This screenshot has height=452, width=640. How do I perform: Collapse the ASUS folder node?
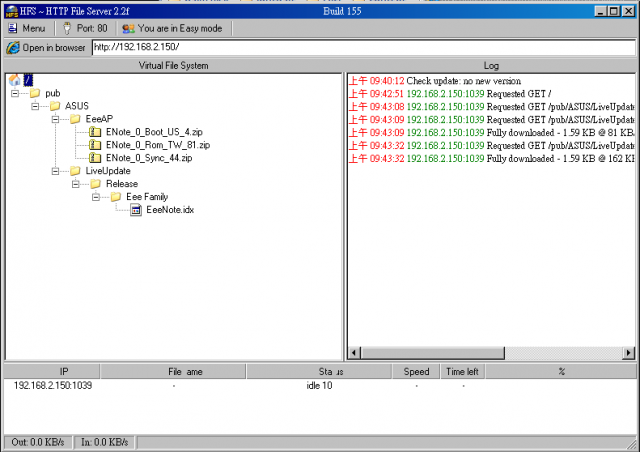tap(35, 106)
